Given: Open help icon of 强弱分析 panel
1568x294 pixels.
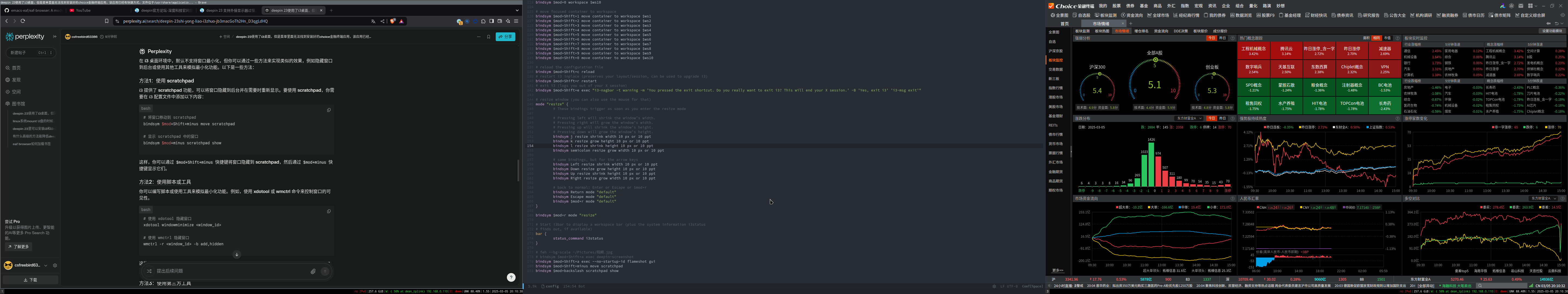Looking at the screenshot, I should 1233,38.
